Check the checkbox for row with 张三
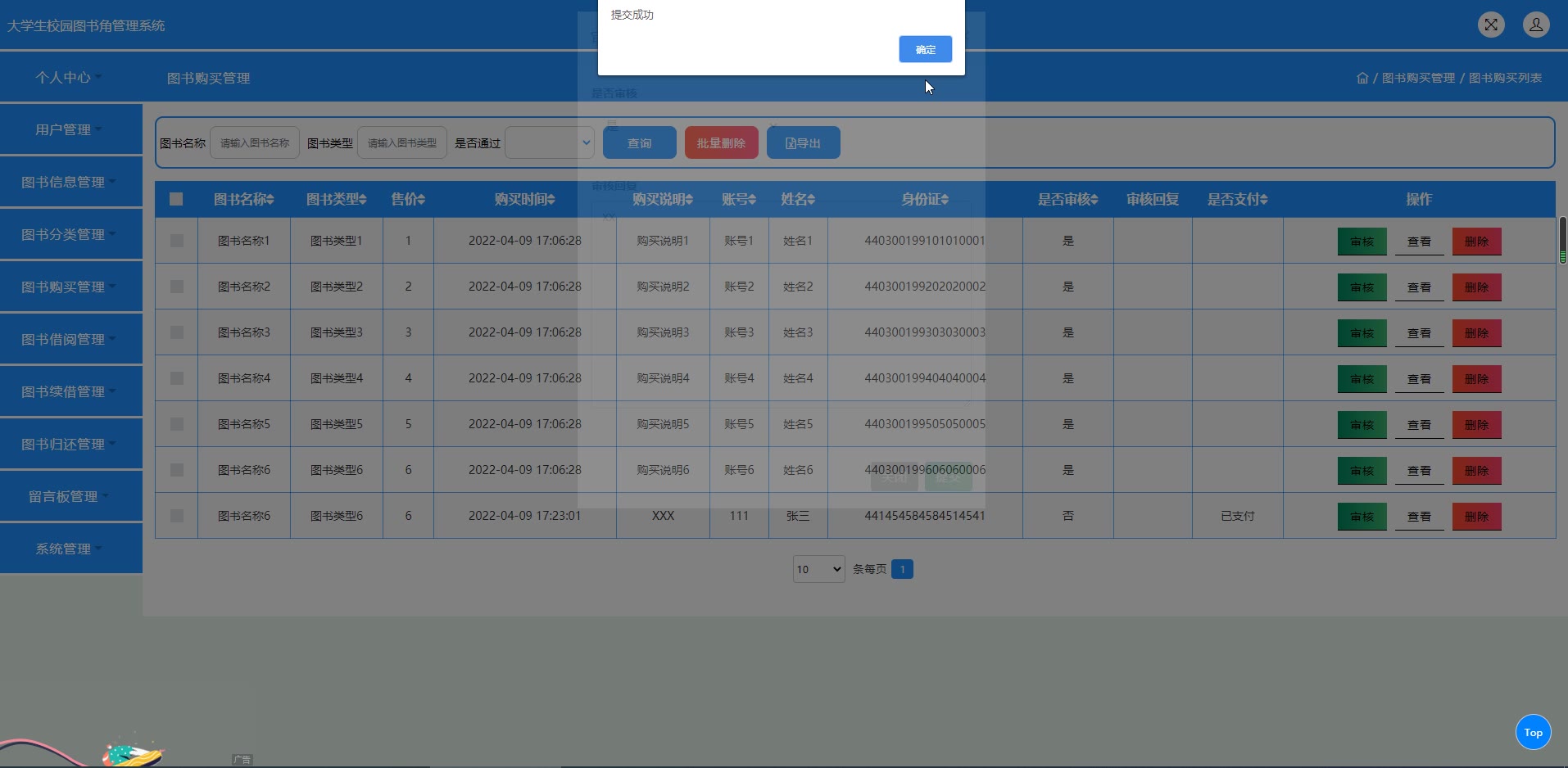The image size is (1568, 768). tap(177, 516)
